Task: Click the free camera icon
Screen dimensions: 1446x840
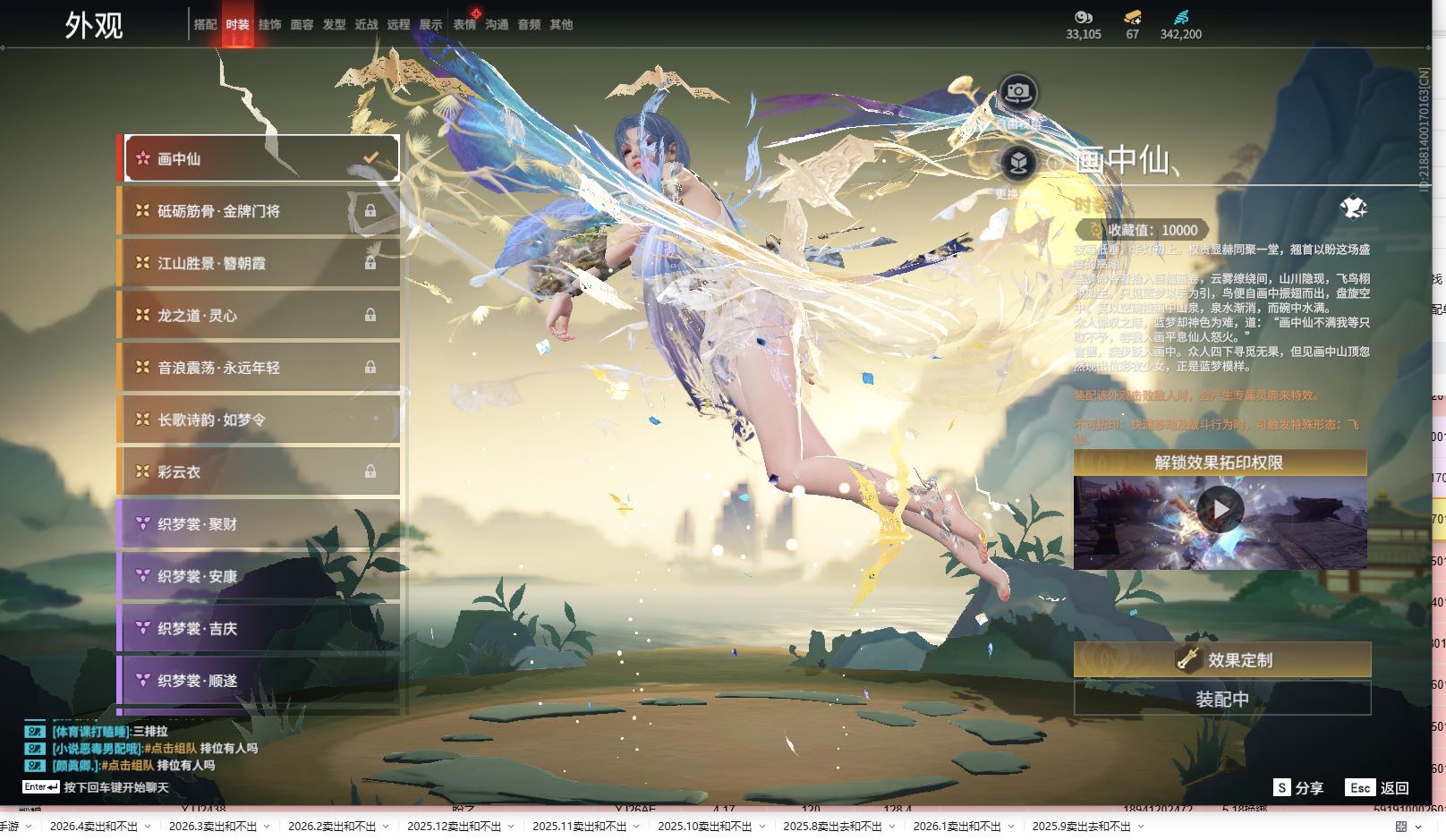Action: (1017, 92)
